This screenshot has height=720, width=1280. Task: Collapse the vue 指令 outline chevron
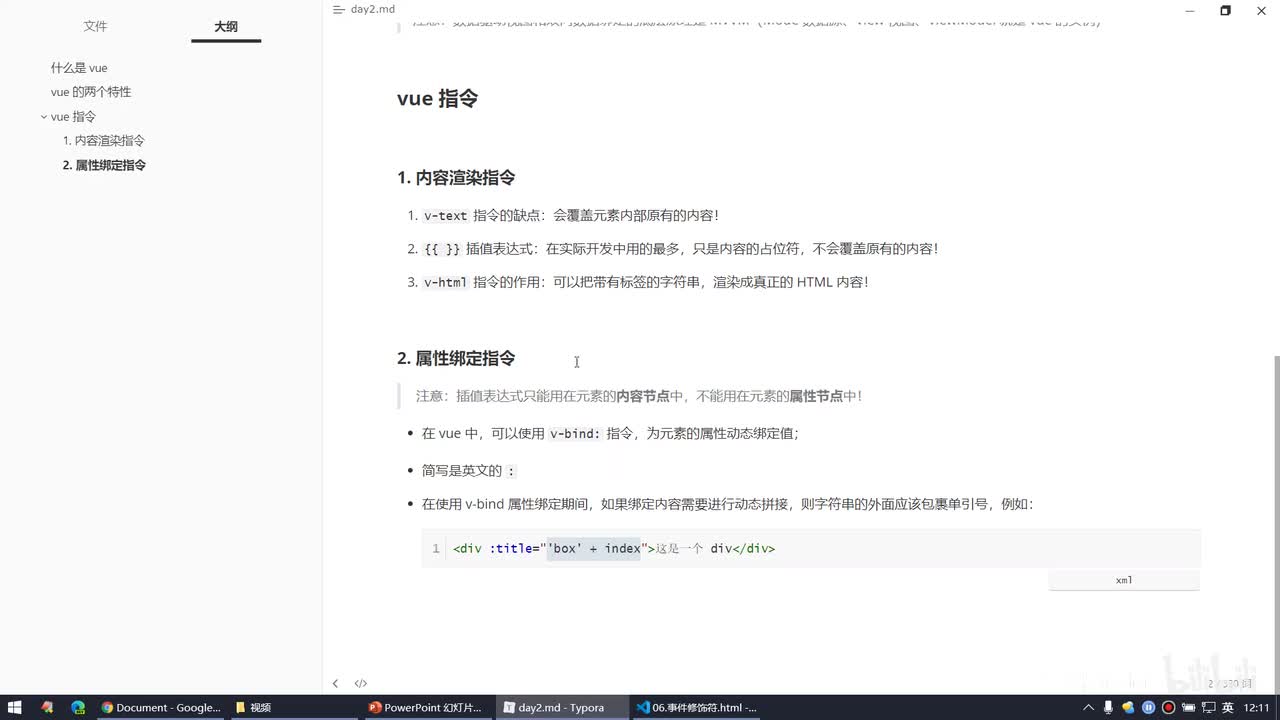pos(44,117)
